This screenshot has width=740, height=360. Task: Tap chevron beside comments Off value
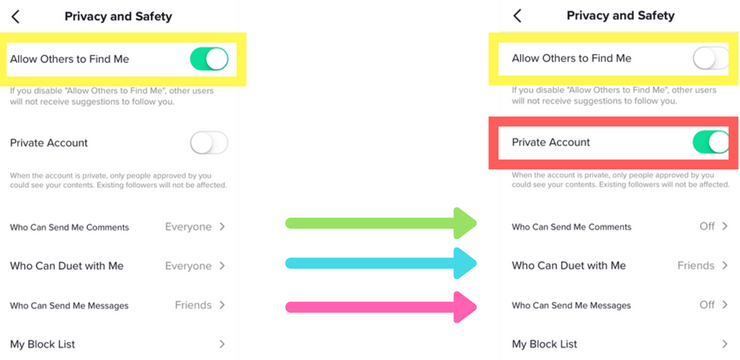click(724, 226)
